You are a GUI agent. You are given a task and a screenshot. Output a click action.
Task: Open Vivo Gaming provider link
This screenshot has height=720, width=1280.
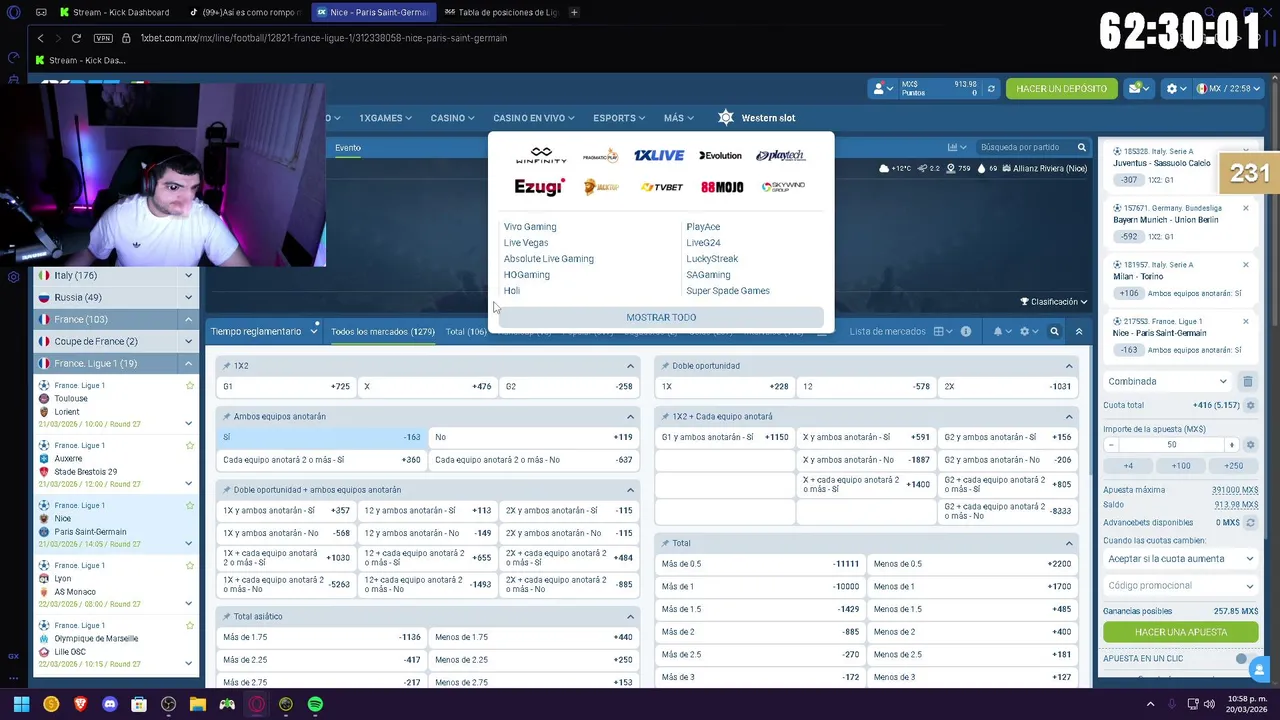click(x=530, y=227)
